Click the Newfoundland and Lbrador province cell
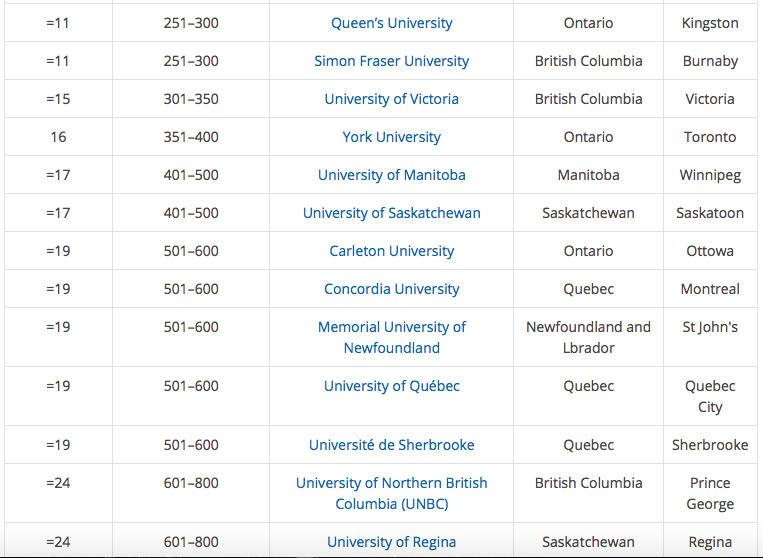The image size is (763, 558). (588, 337)
